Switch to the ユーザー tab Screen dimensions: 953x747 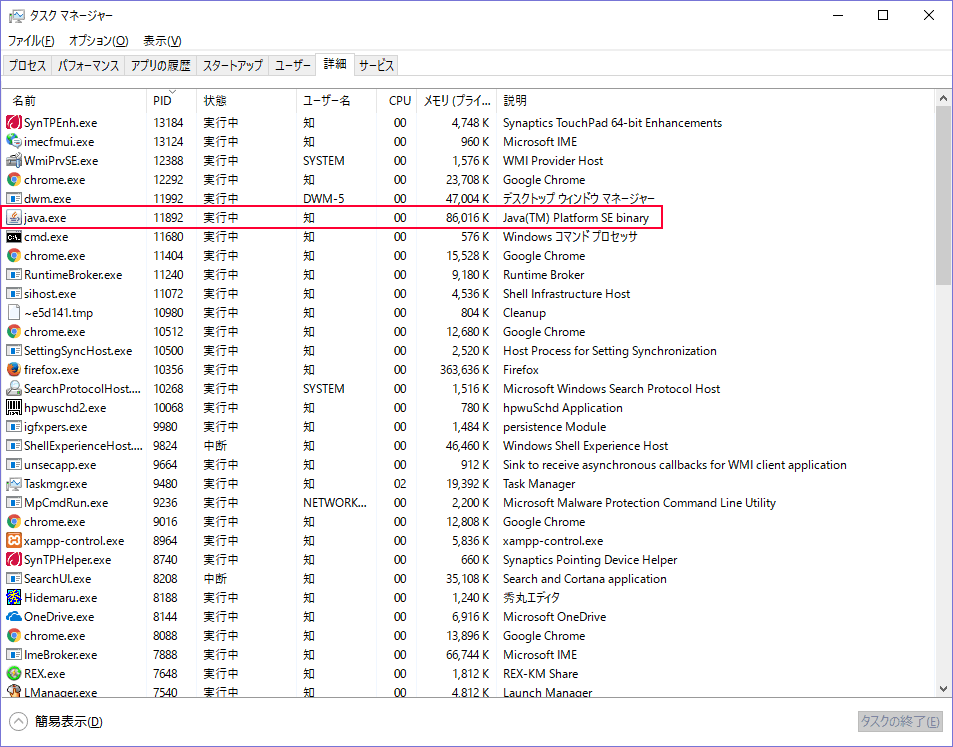[293, 66]
